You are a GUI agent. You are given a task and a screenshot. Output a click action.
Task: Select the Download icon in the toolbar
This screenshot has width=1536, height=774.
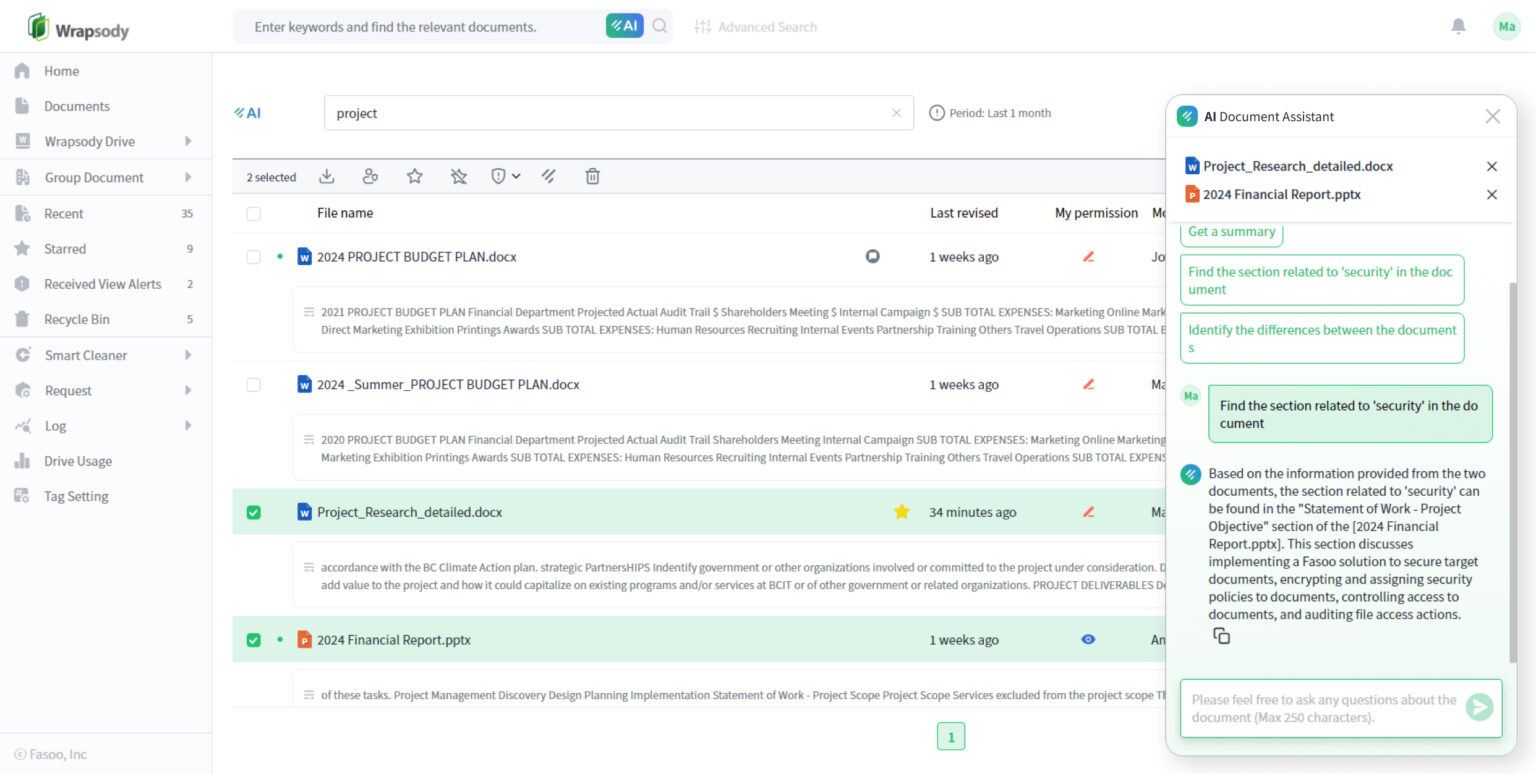326,176
